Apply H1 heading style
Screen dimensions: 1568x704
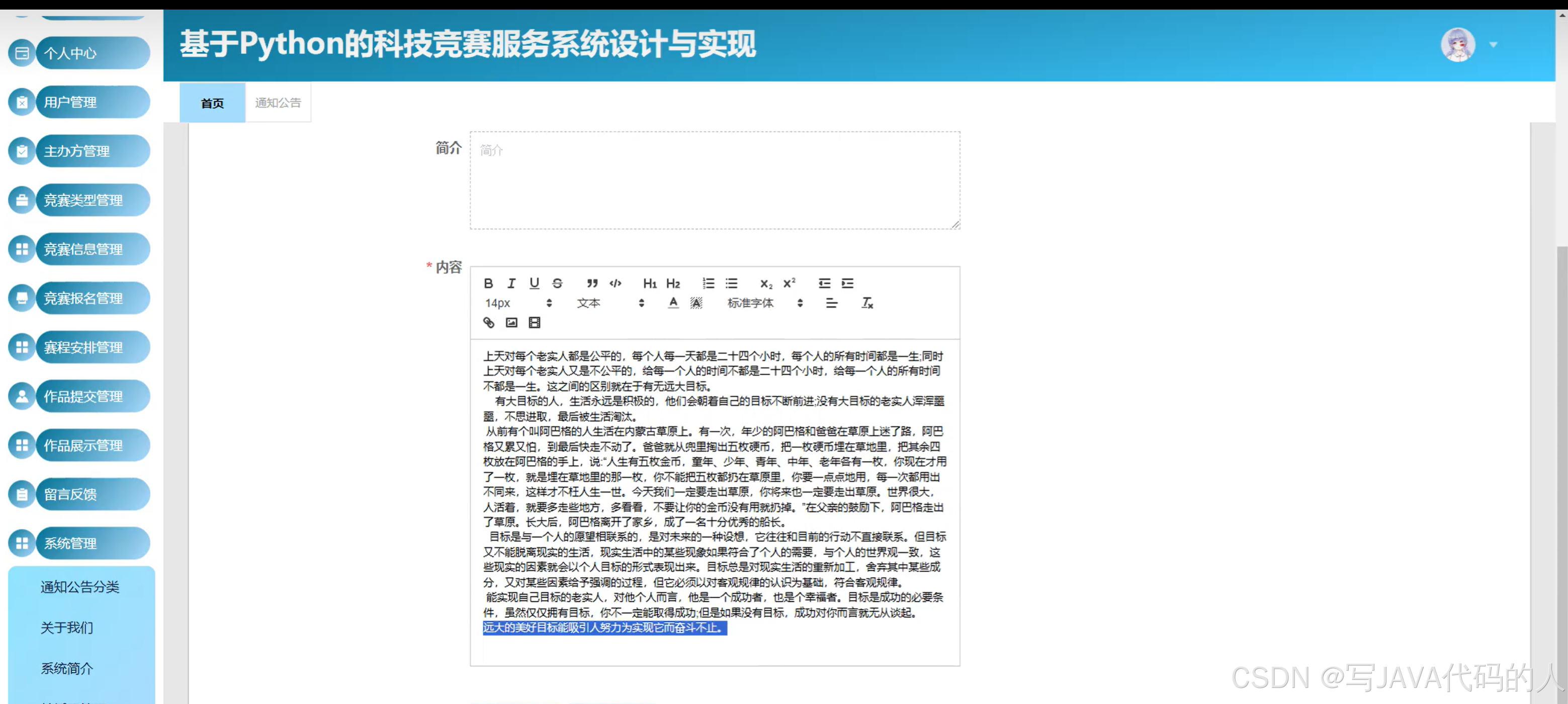[650, 283]
